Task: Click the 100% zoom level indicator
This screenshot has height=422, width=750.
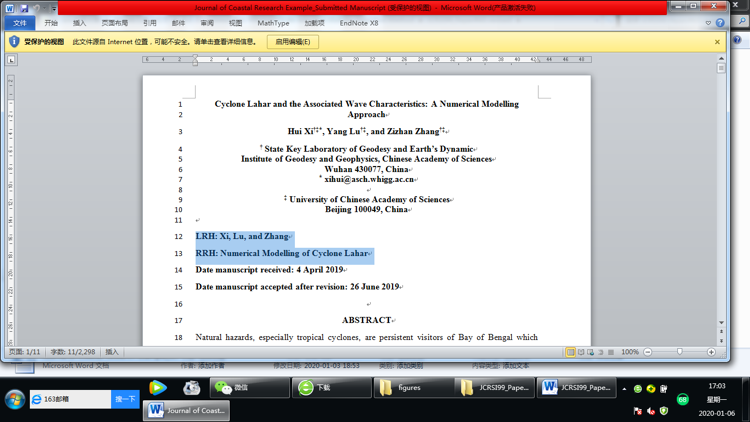Action: click(630, 352)
